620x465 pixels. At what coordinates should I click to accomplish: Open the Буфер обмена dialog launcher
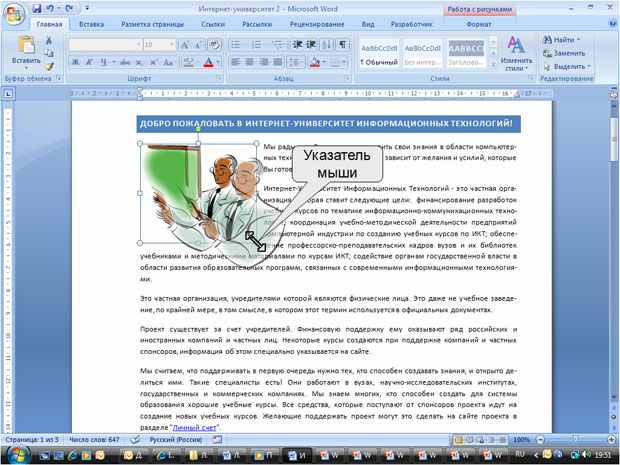(x=59, y=78)
